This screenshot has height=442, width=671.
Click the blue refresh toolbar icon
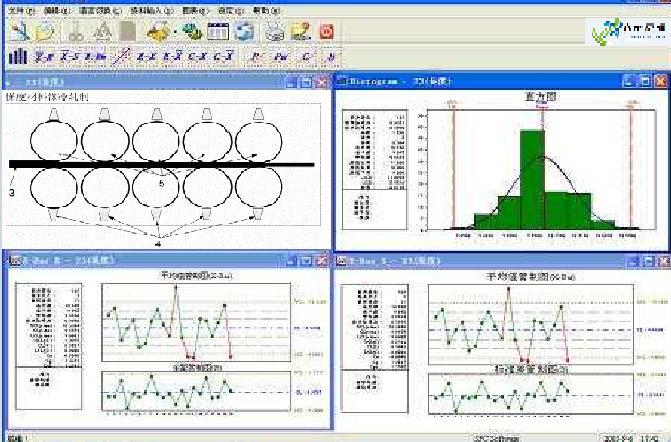click(245, 31)
